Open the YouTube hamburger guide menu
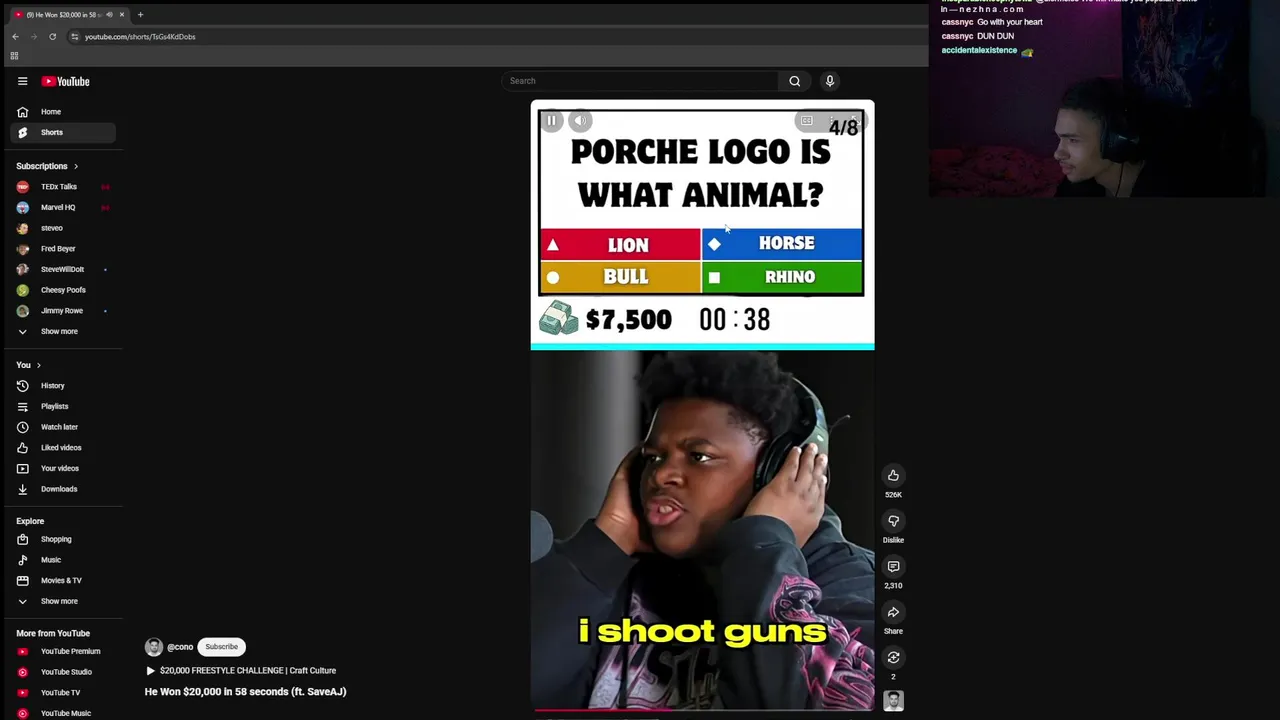1280x720 pixels. click(x=22, y=81)
